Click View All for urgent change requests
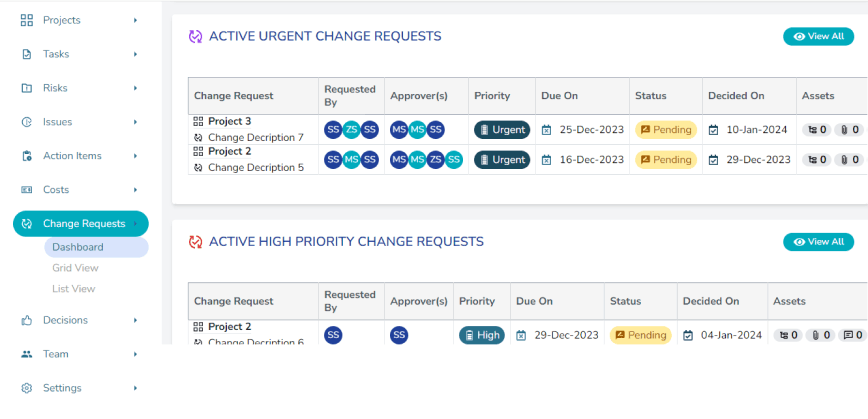Viewport: 868px width, 419px height. pyautogui.click(x=818, y=36)
